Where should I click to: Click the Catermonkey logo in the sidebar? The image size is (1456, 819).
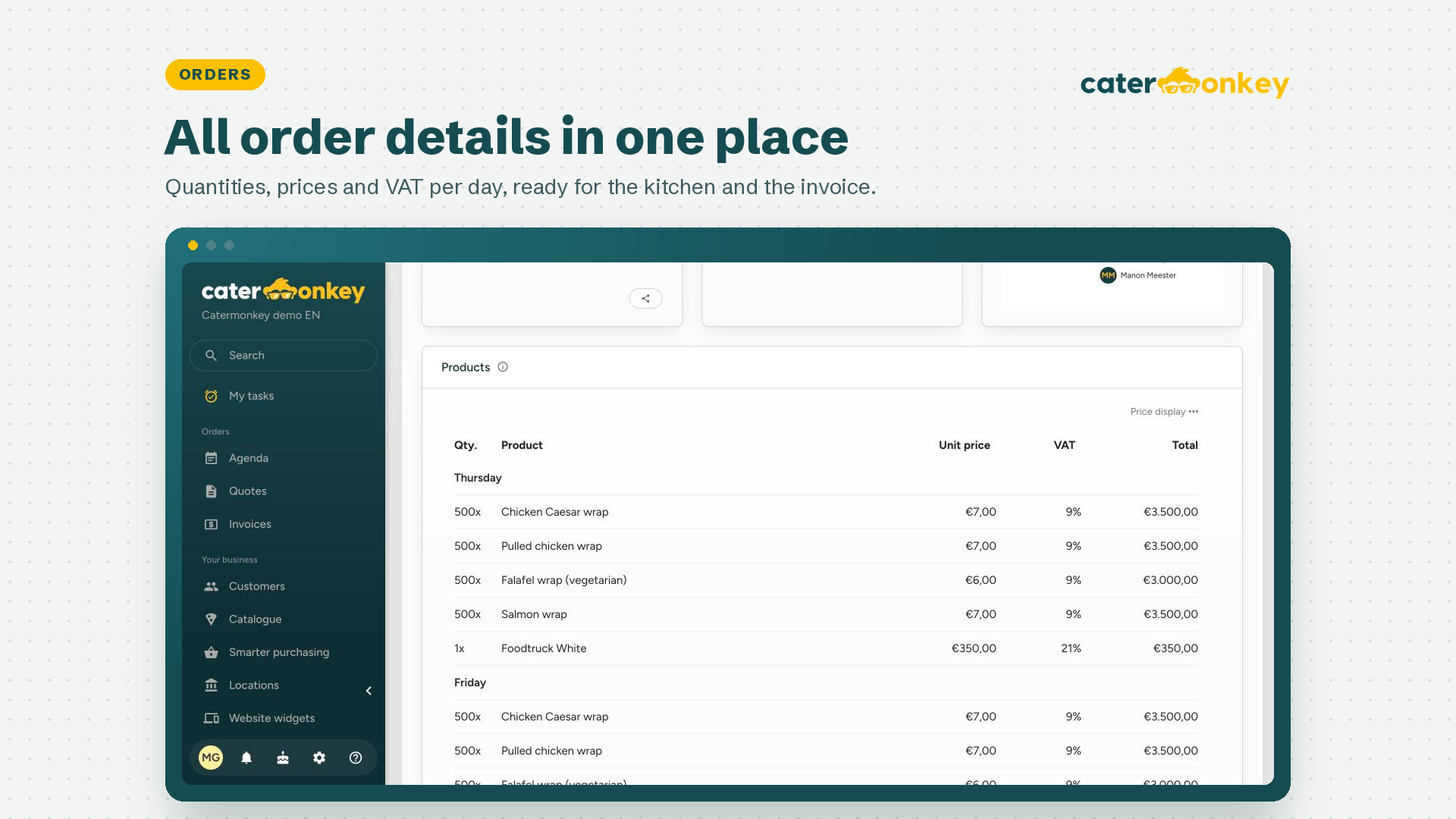(x=283, y=290)
